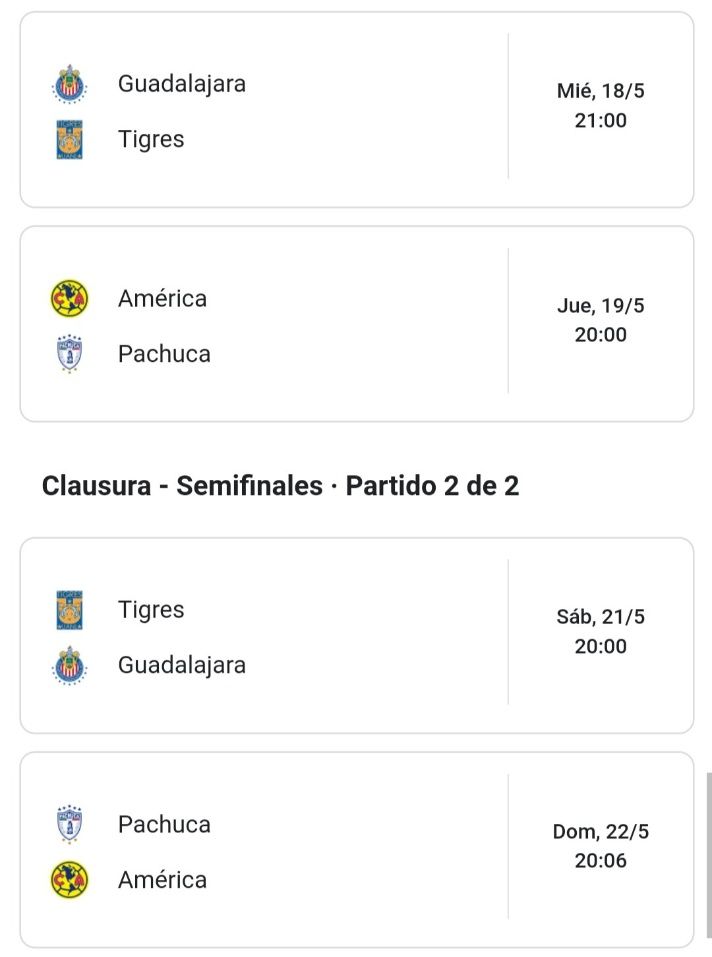Viewport: 712px width, 957px height.
Task: Open Tigres team name in the Sáb 21/5 match
Action: tap(151, 610)
